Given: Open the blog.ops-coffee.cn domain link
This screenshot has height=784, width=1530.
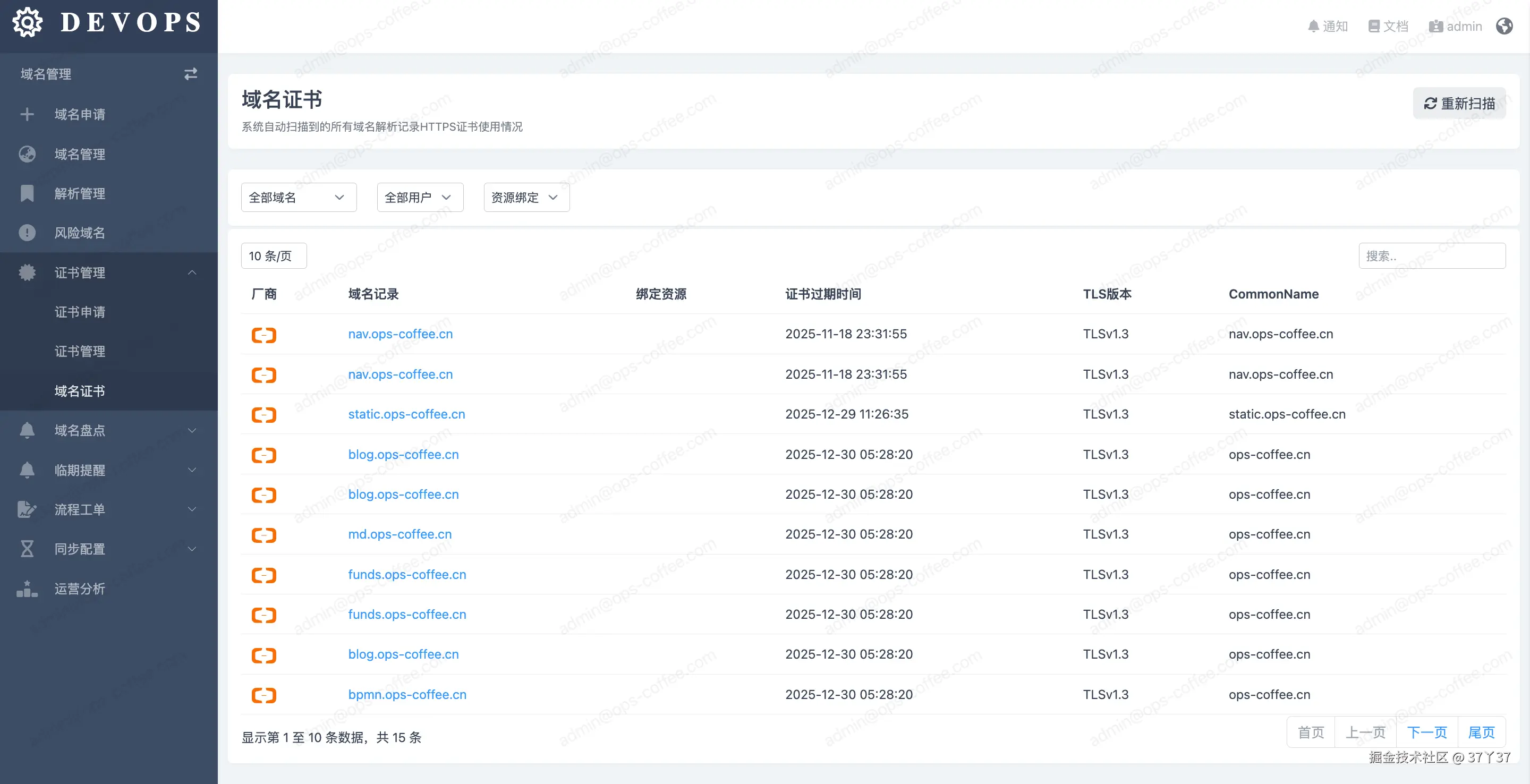Looking at the screenshot, I should pyautogui.click(x=403, y=454).
